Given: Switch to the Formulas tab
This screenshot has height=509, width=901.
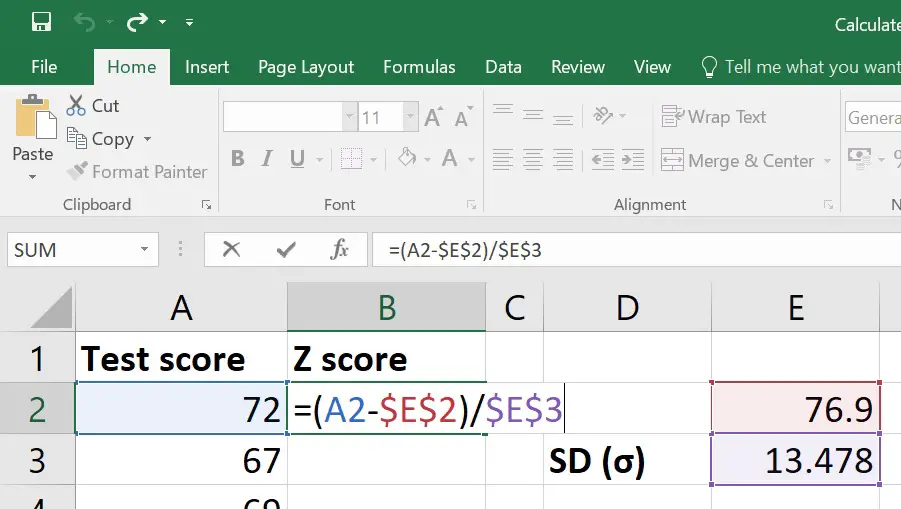Looking at the screenshot, I should [419, 67].
